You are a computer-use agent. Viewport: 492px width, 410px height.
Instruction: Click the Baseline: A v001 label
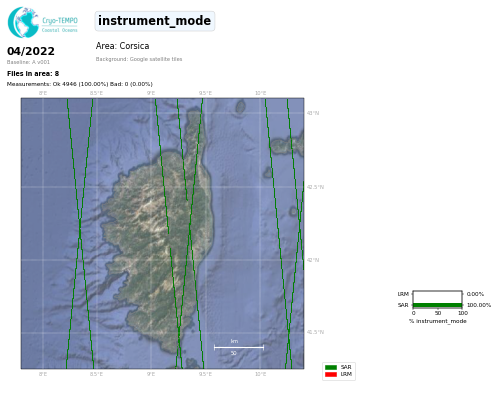coord(28,62)
